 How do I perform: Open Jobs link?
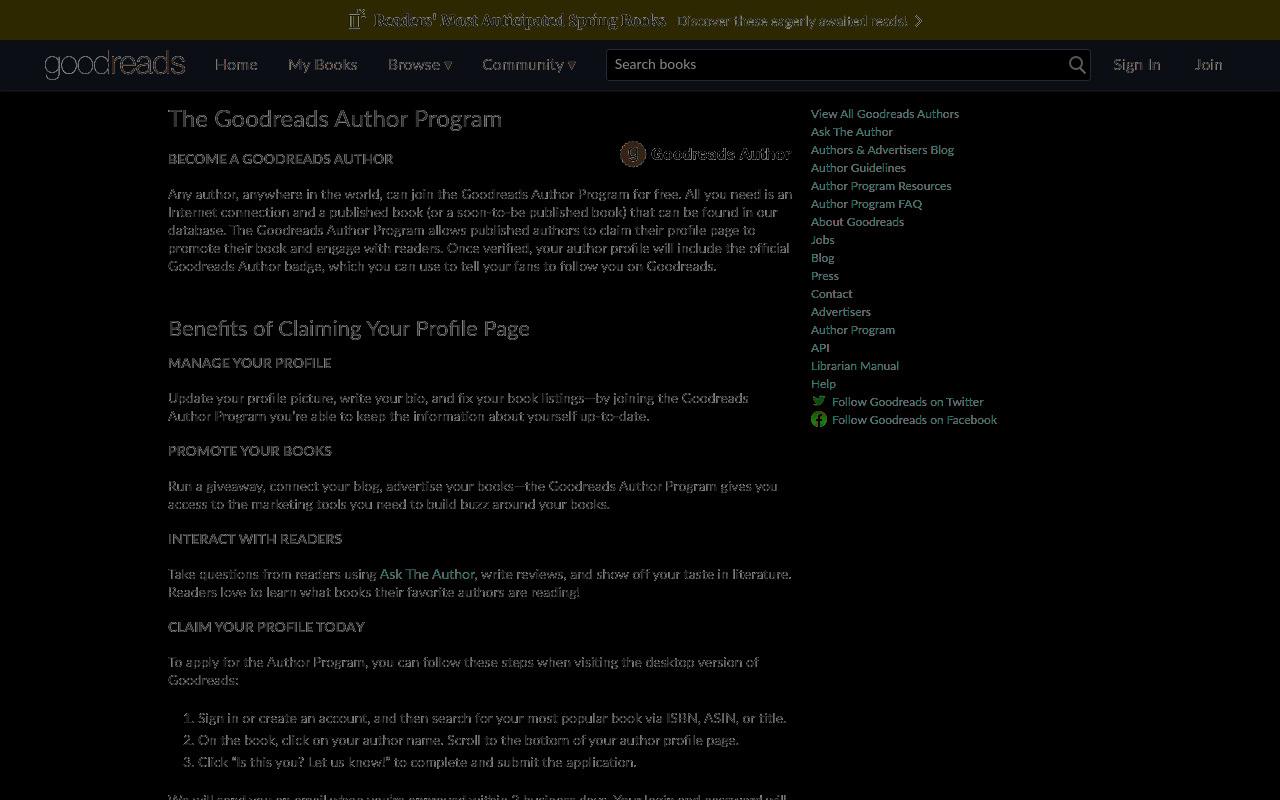click(823, 240)
